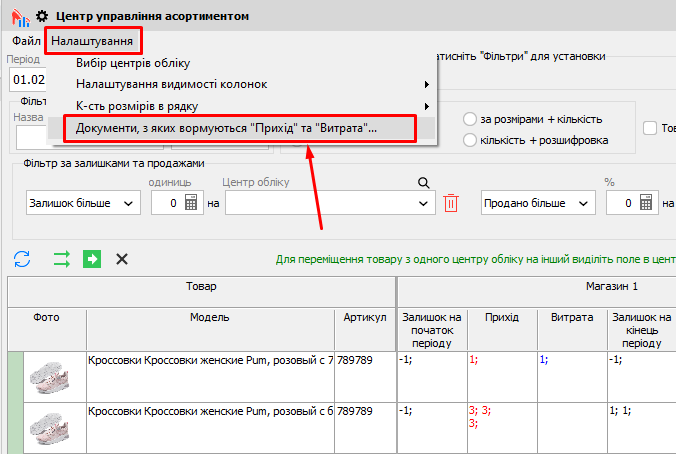Click the 'Артикул' column header
This screenshot has width=676, height=454.
click(364, 317)
